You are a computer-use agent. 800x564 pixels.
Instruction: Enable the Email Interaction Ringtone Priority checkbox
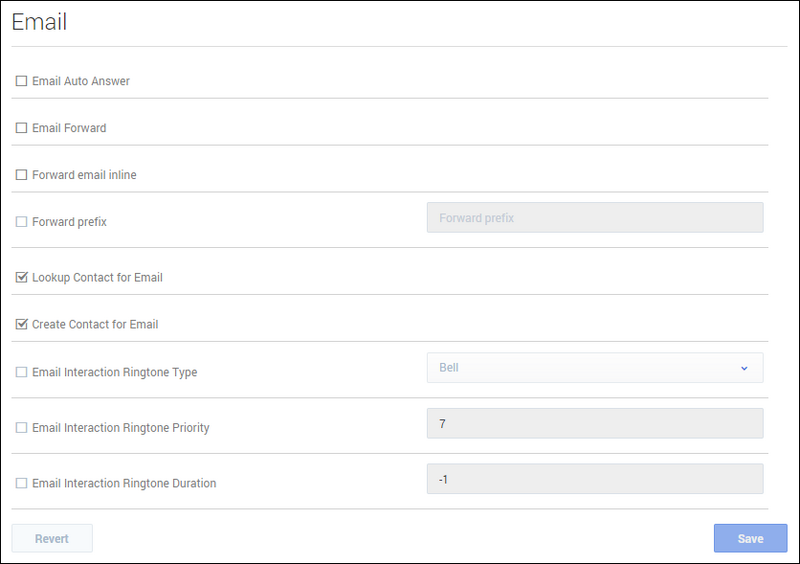coord(21,428)
